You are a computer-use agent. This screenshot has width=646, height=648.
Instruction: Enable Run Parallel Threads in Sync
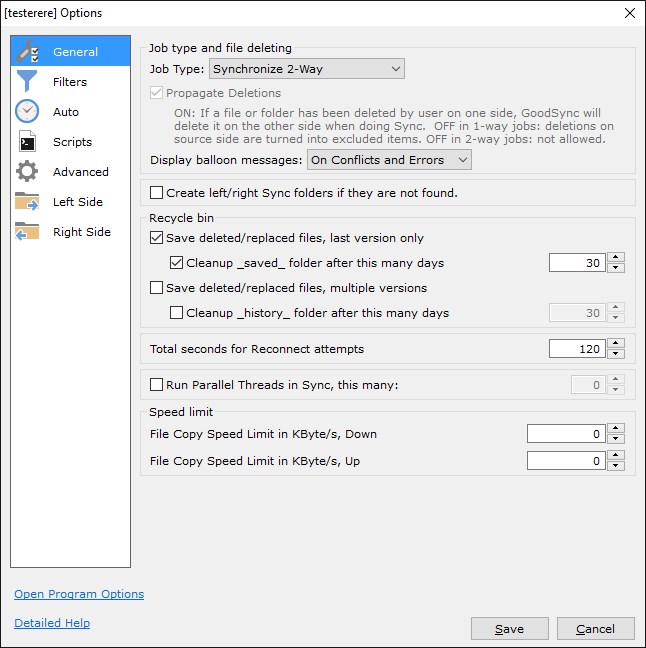(157, 384)
